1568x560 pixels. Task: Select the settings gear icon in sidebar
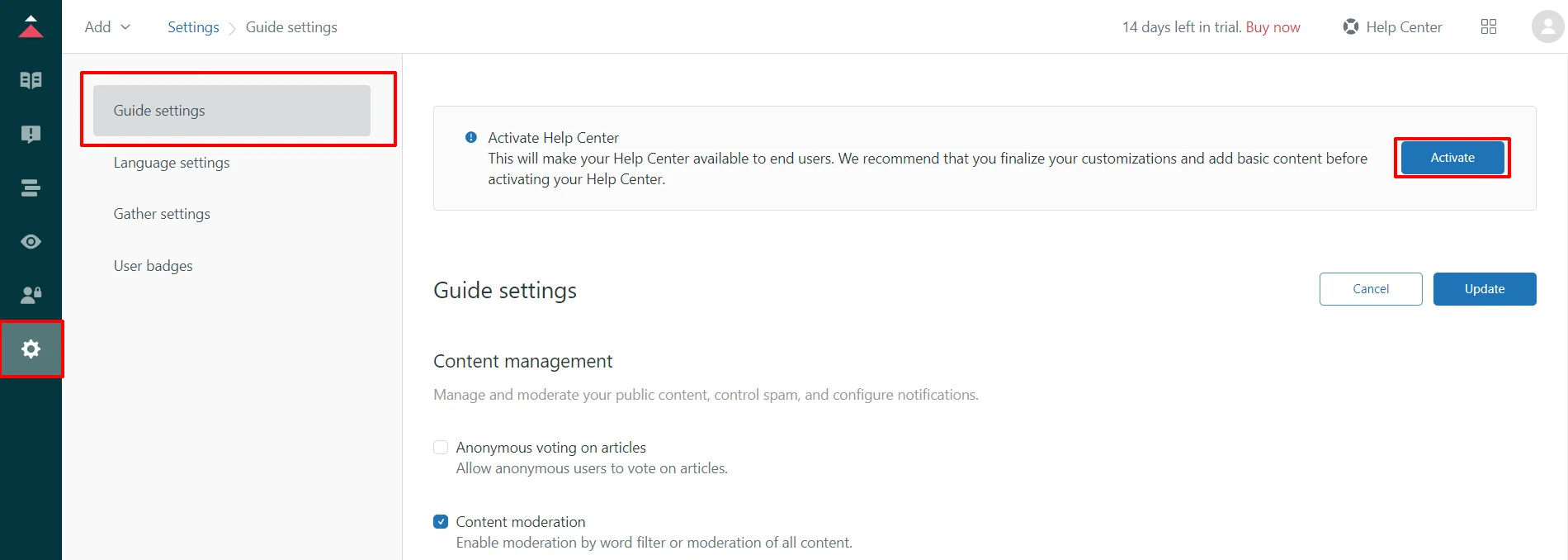(31, 349)
